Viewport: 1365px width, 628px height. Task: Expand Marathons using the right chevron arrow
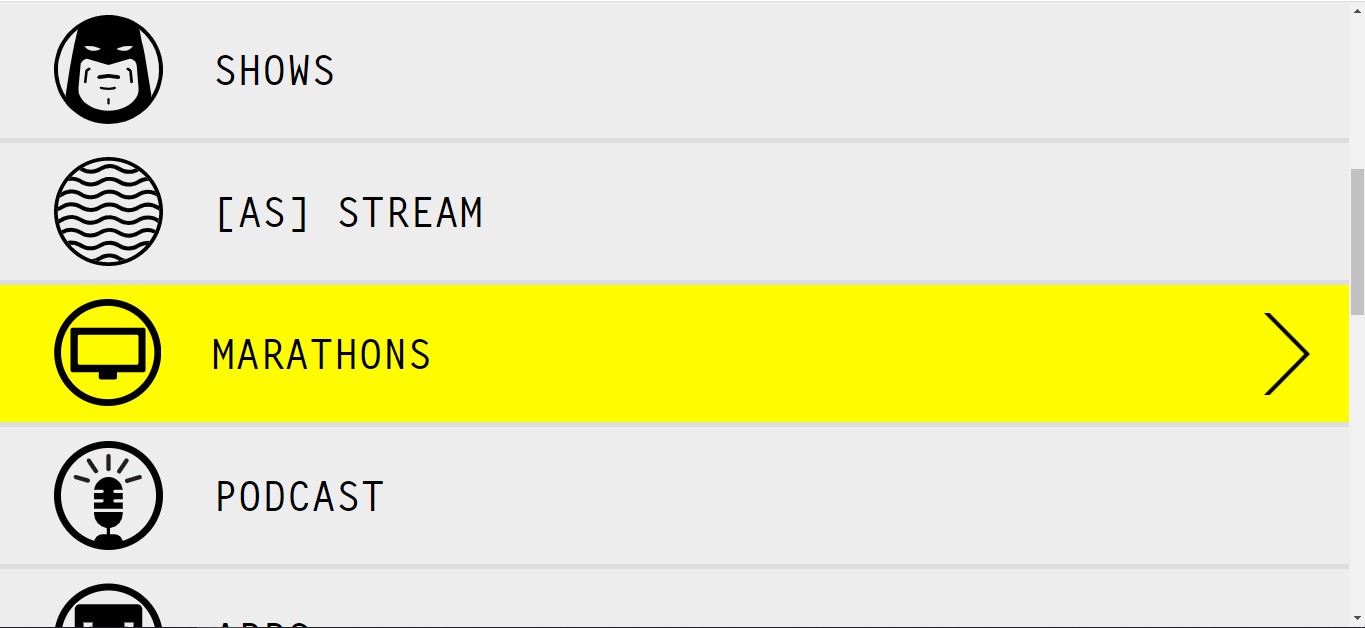point(1287,354)
